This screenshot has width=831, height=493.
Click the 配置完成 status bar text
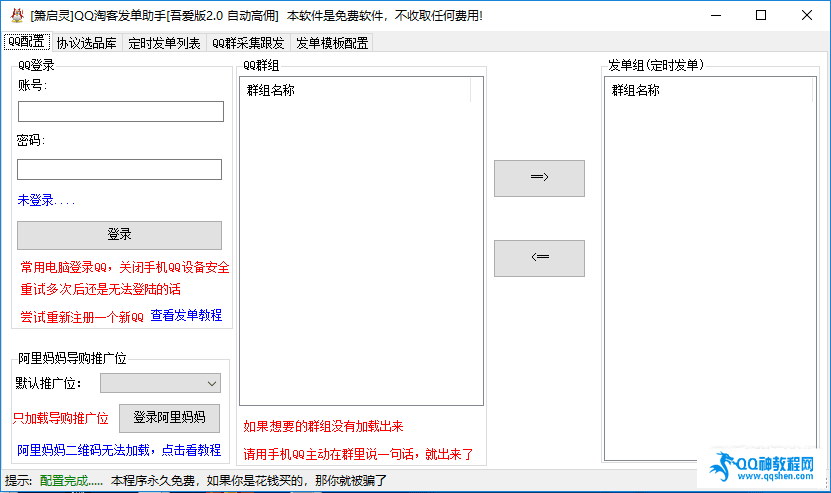pos(71,481)
